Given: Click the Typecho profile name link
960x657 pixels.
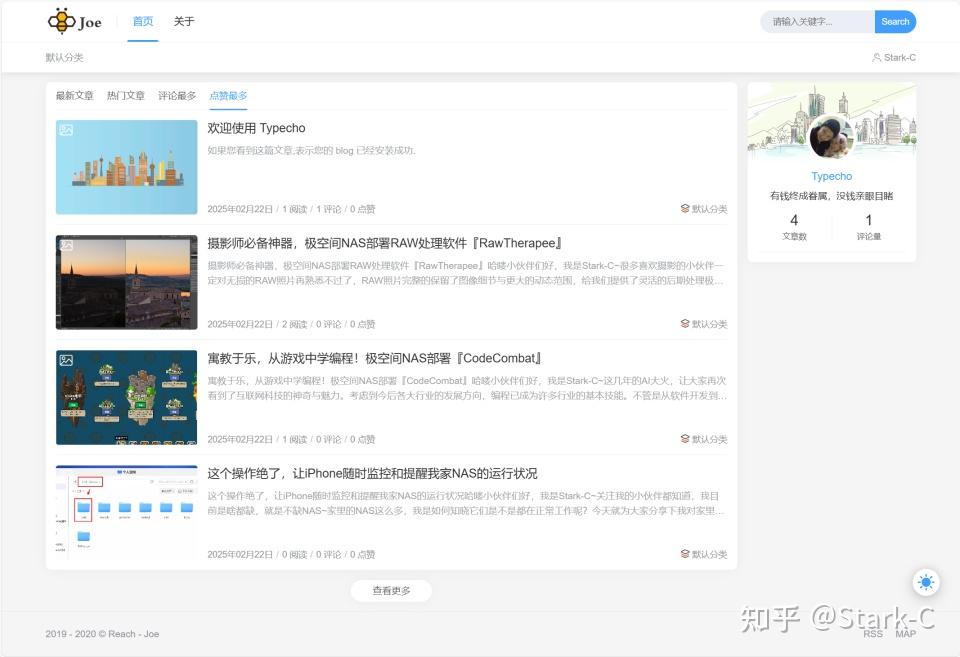Looking at the screenshot, I should (831, 176).
